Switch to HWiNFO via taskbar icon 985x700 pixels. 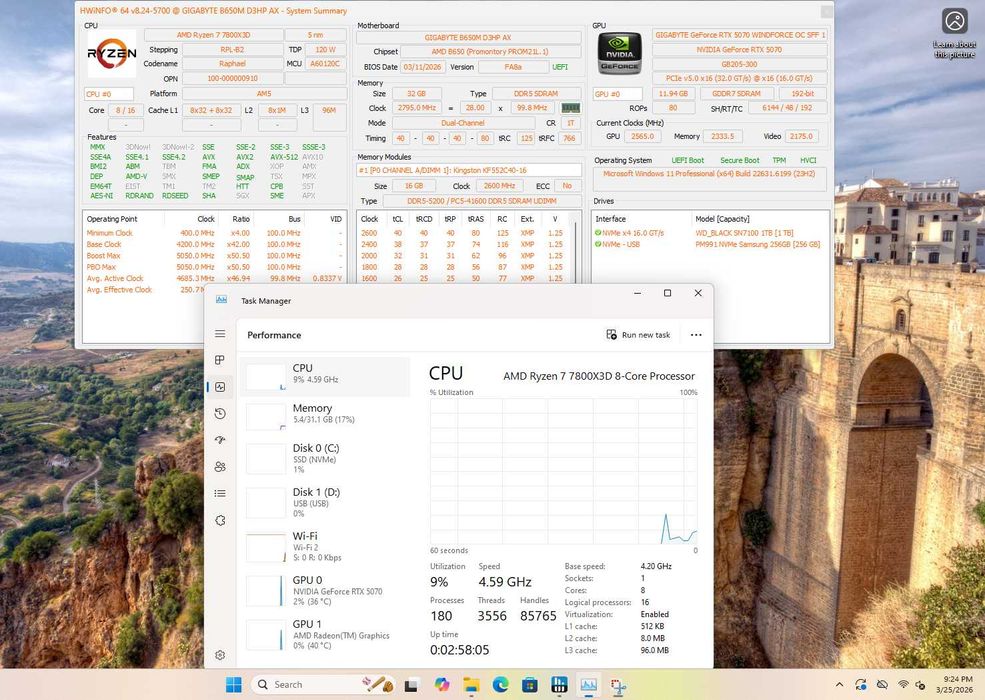pos(559,685)
